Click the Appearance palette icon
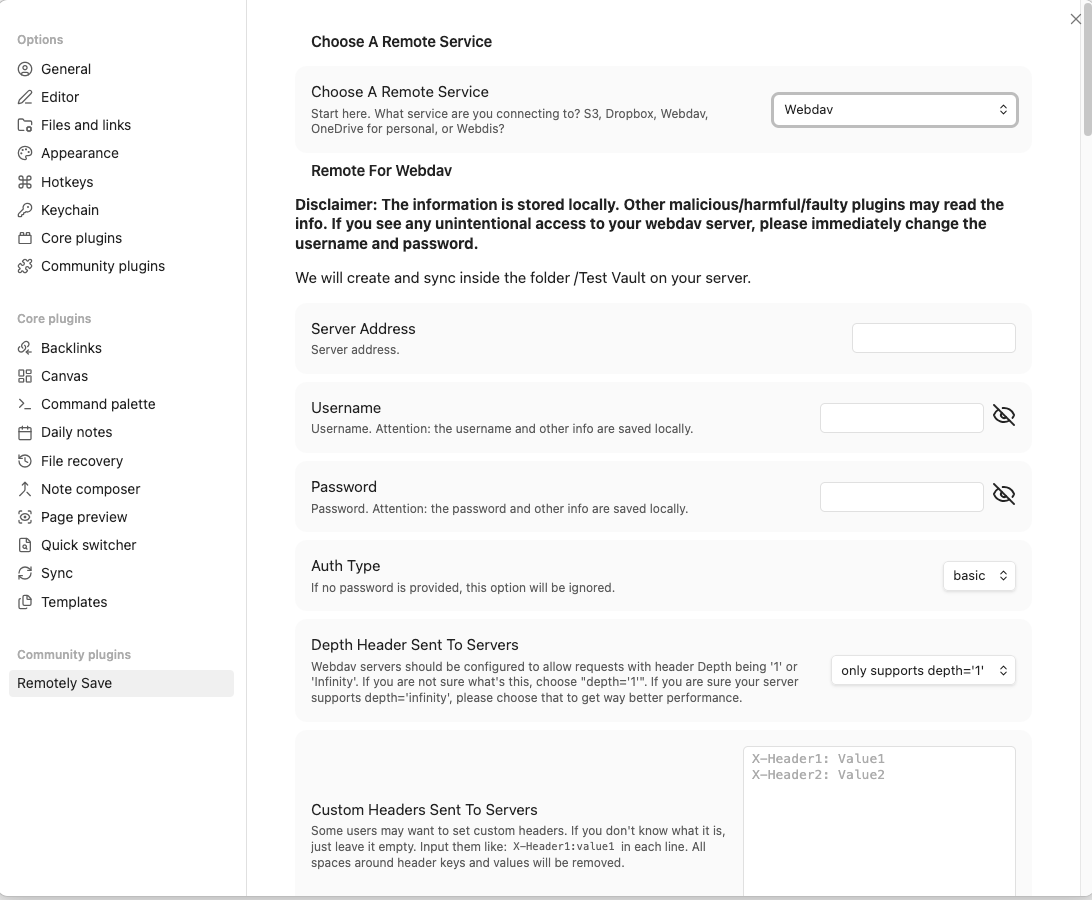The image size is (1092, 900). click(x=25, y=153)
